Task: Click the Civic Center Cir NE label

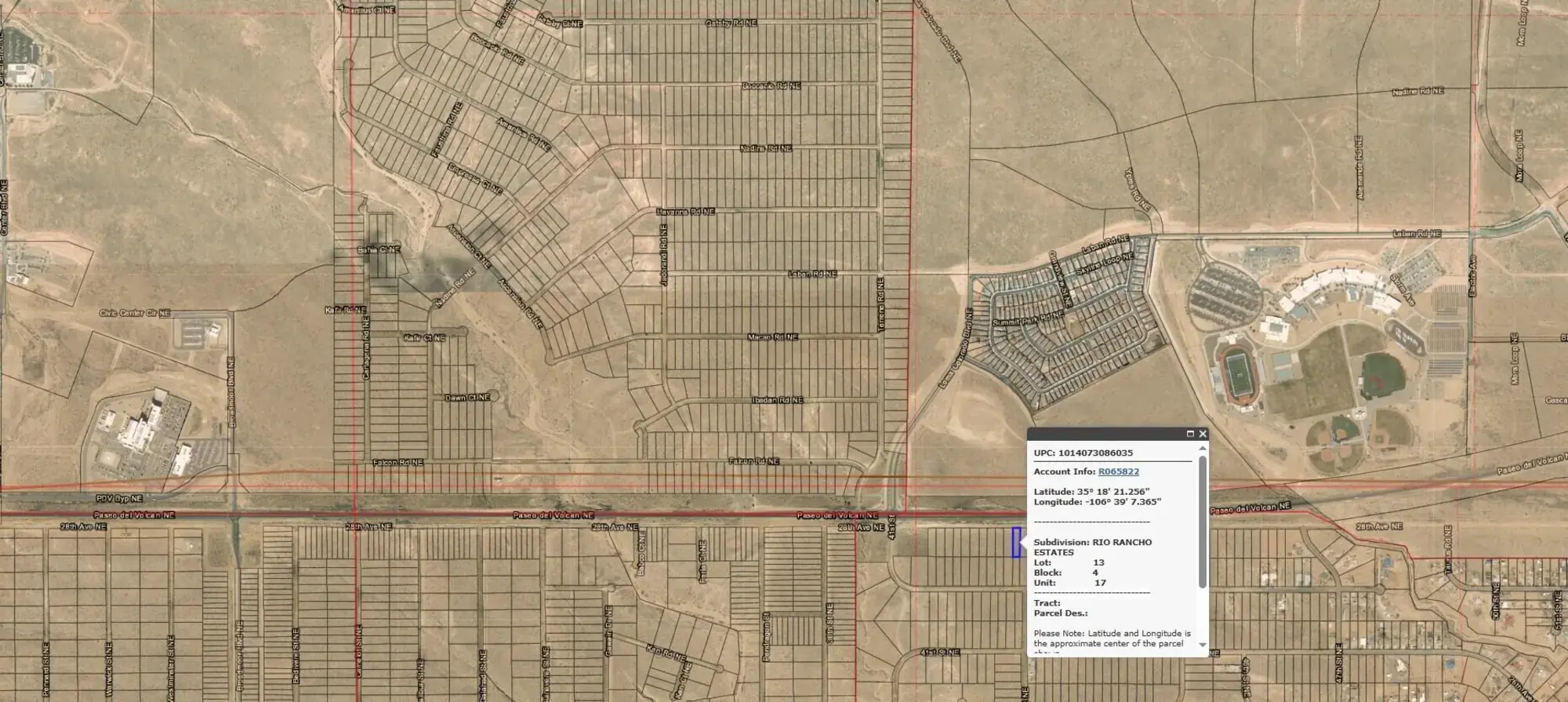Action: tap(135, 313)
